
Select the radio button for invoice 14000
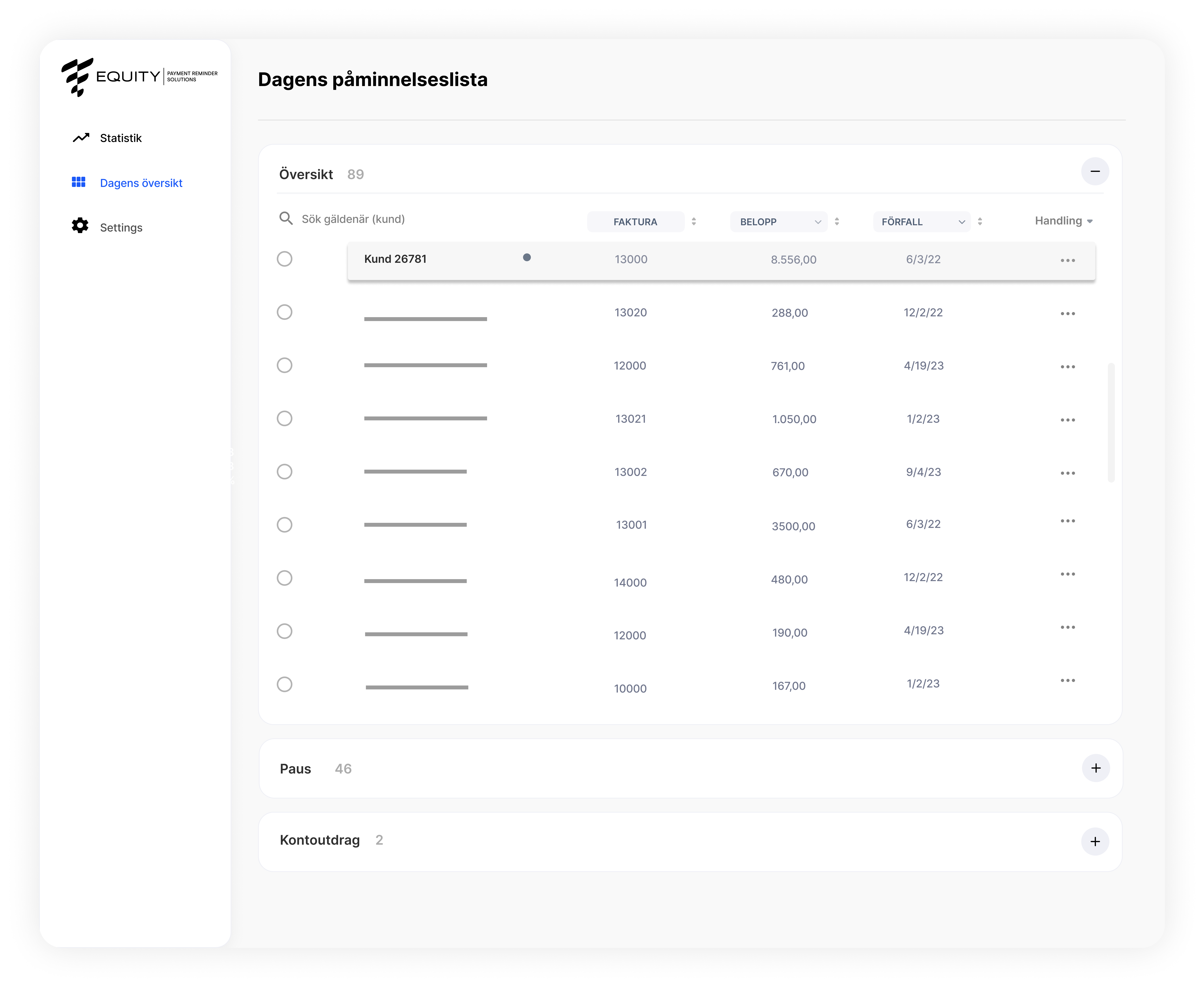tap(285, 578)
